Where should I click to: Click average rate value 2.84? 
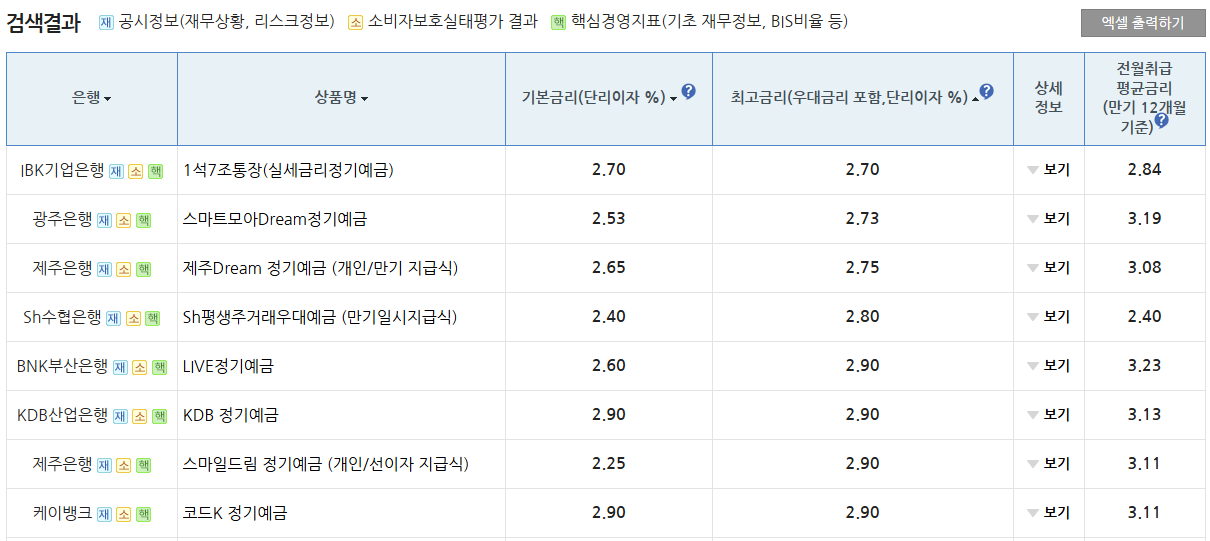(1144, 170)
